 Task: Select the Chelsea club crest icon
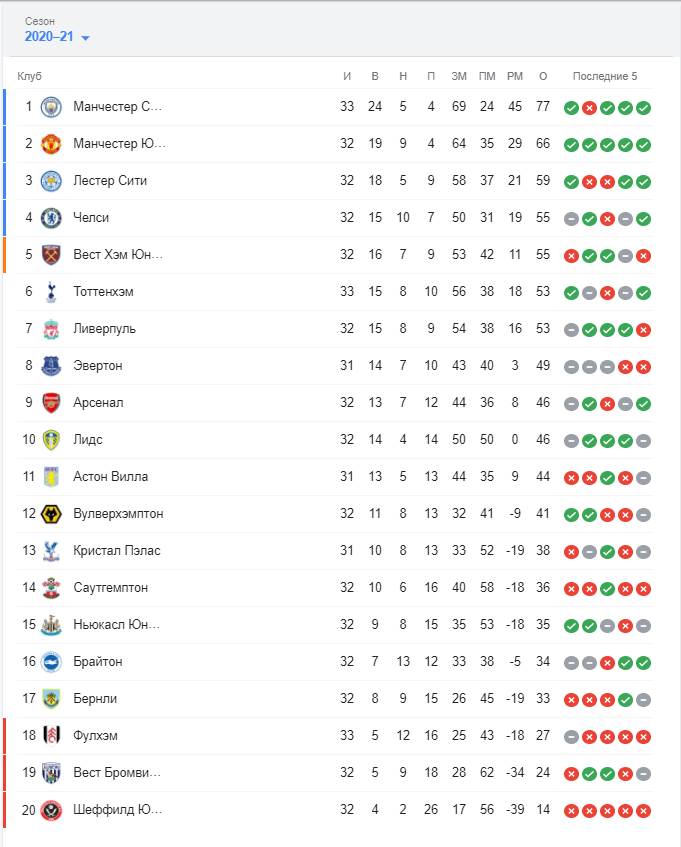[51, 218]
